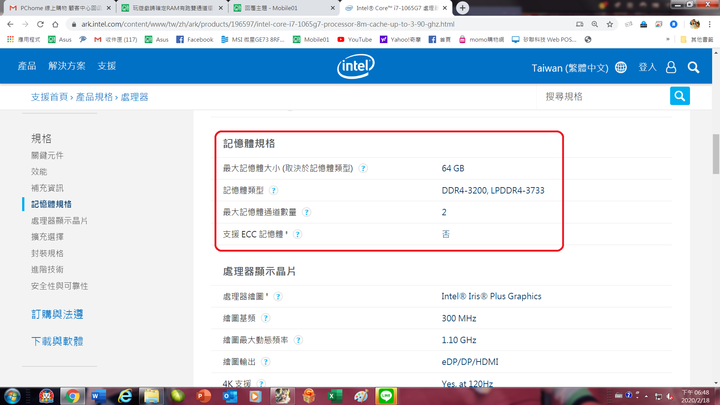Viewport: 720px width, 405px height.
Task: Open Excel from the taskbar
Action: click(335, 396)
